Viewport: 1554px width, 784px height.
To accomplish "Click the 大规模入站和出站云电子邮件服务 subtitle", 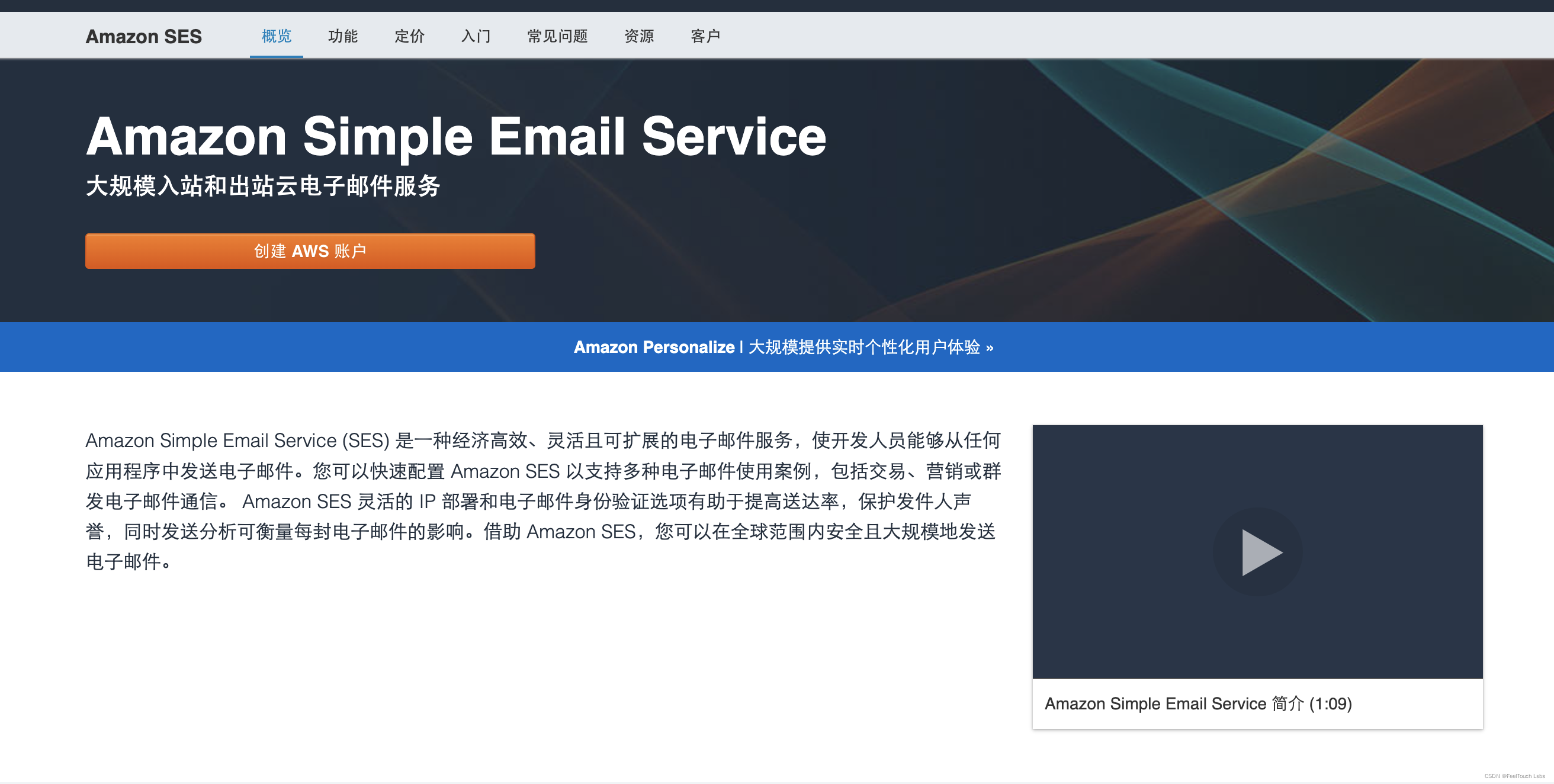I will (x=263, y=185).
